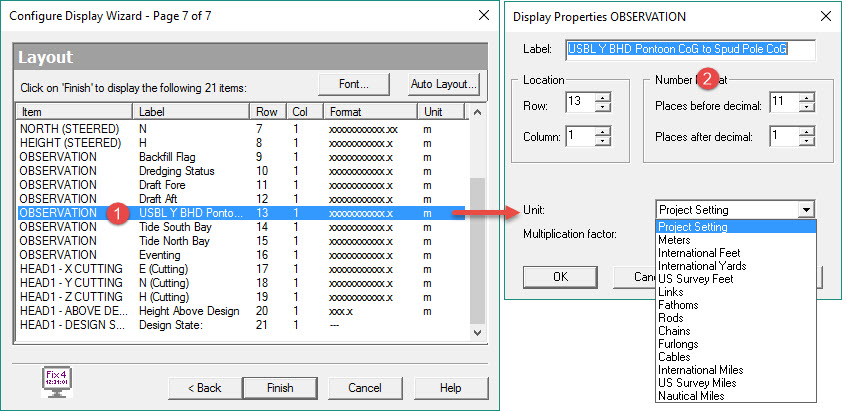Select Fathoms in the unit list
The width and height of the screenshot is (847, 411).
(679, 305)
